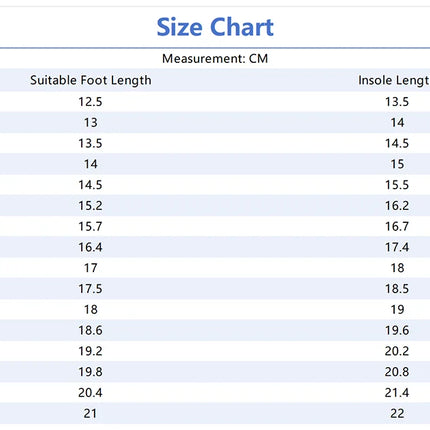Select foot length cell 18.6

tap(90, 330)
